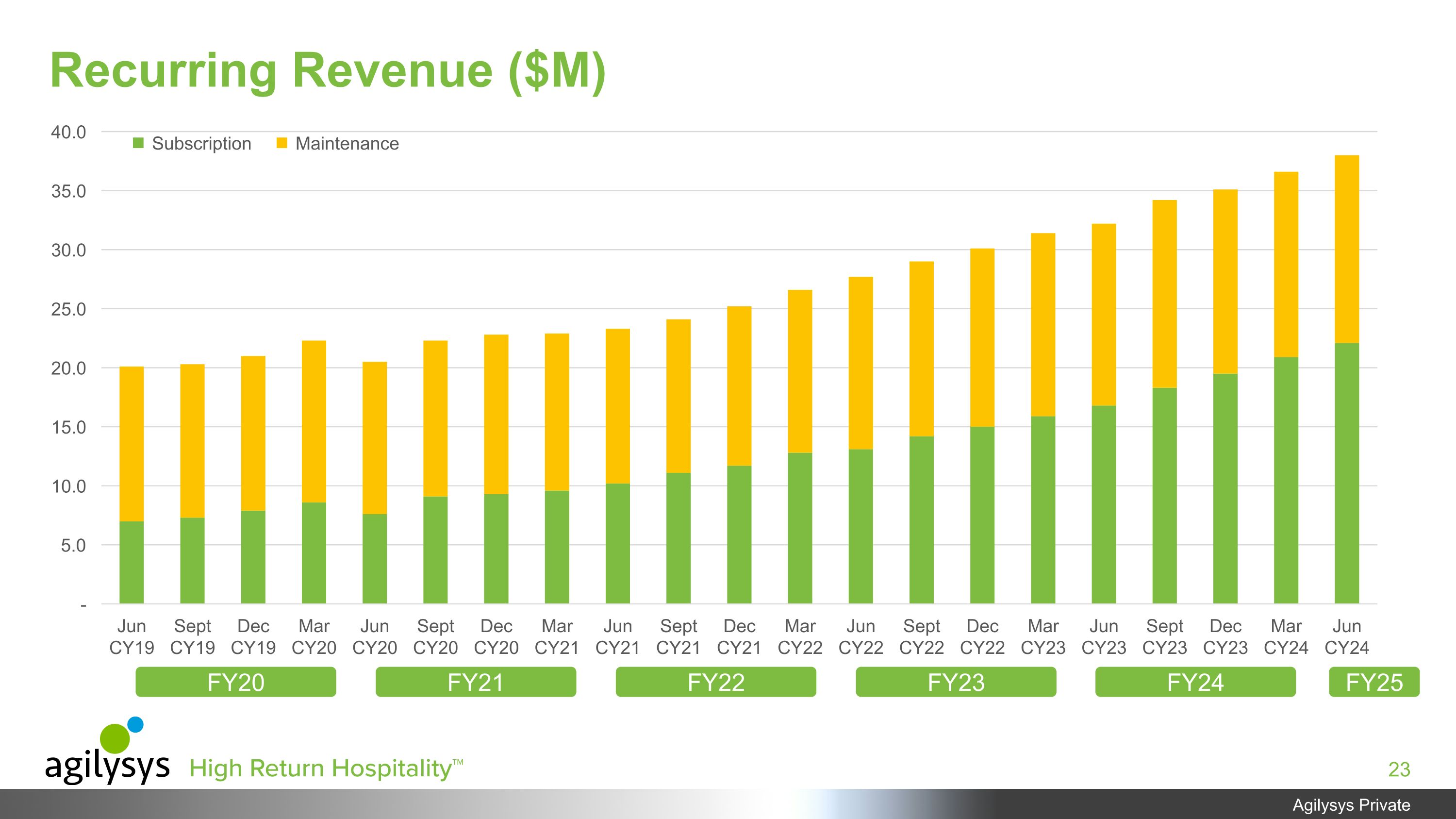Select the FY23 fiscal year label
The image size is (1456, 819).
(x=956, y=682)
